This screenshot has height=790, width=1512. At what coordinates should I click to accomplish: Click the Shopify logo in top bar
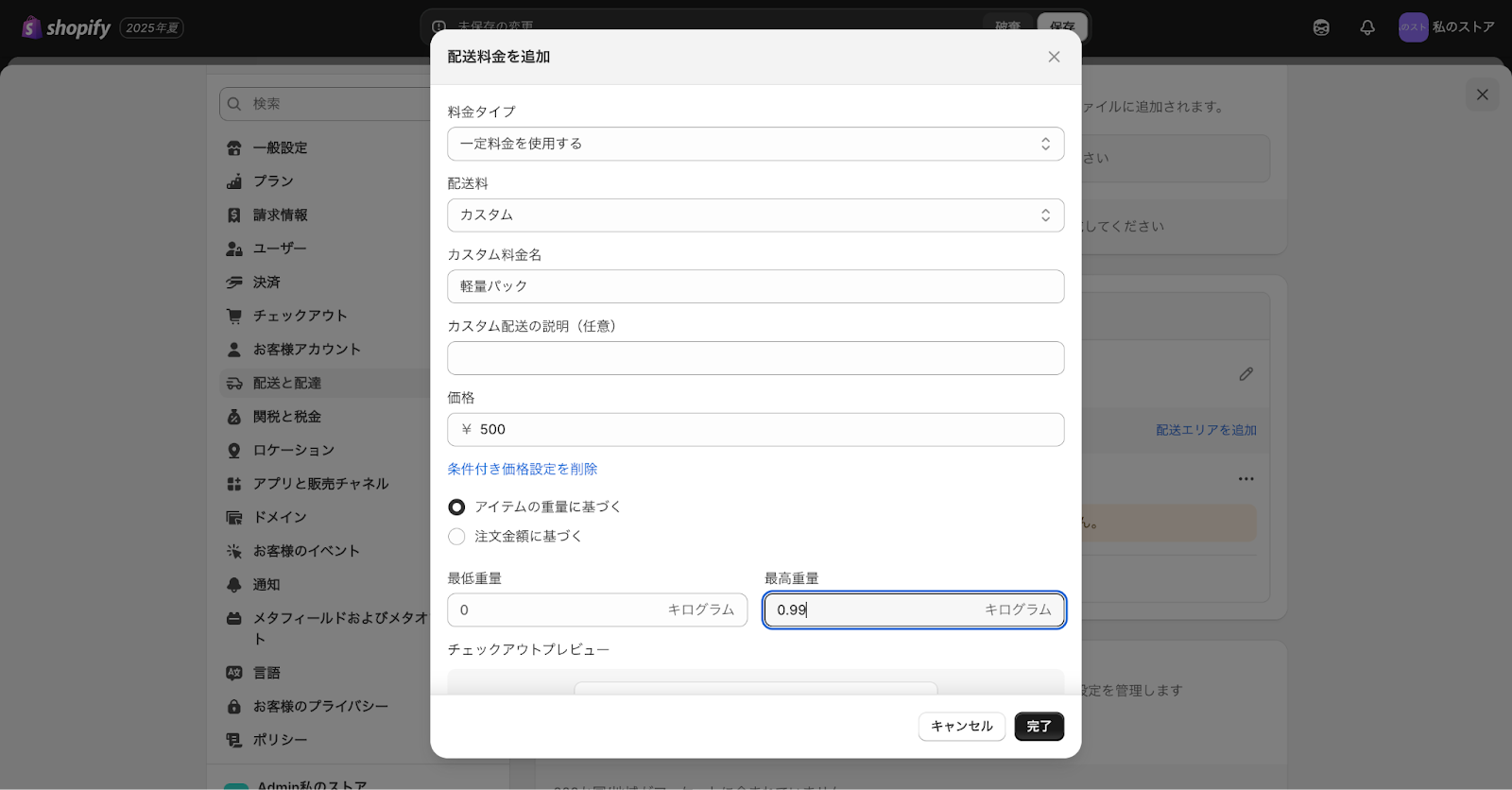tap(66, 27)
